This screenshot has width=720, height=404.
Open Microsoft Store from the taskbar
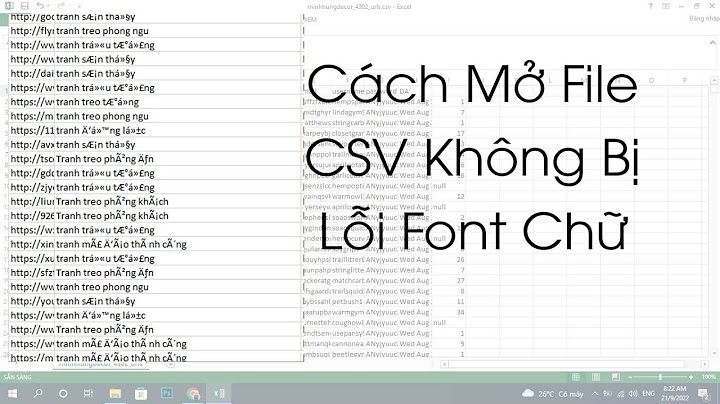pyautogui.click(x=141, y=393)
